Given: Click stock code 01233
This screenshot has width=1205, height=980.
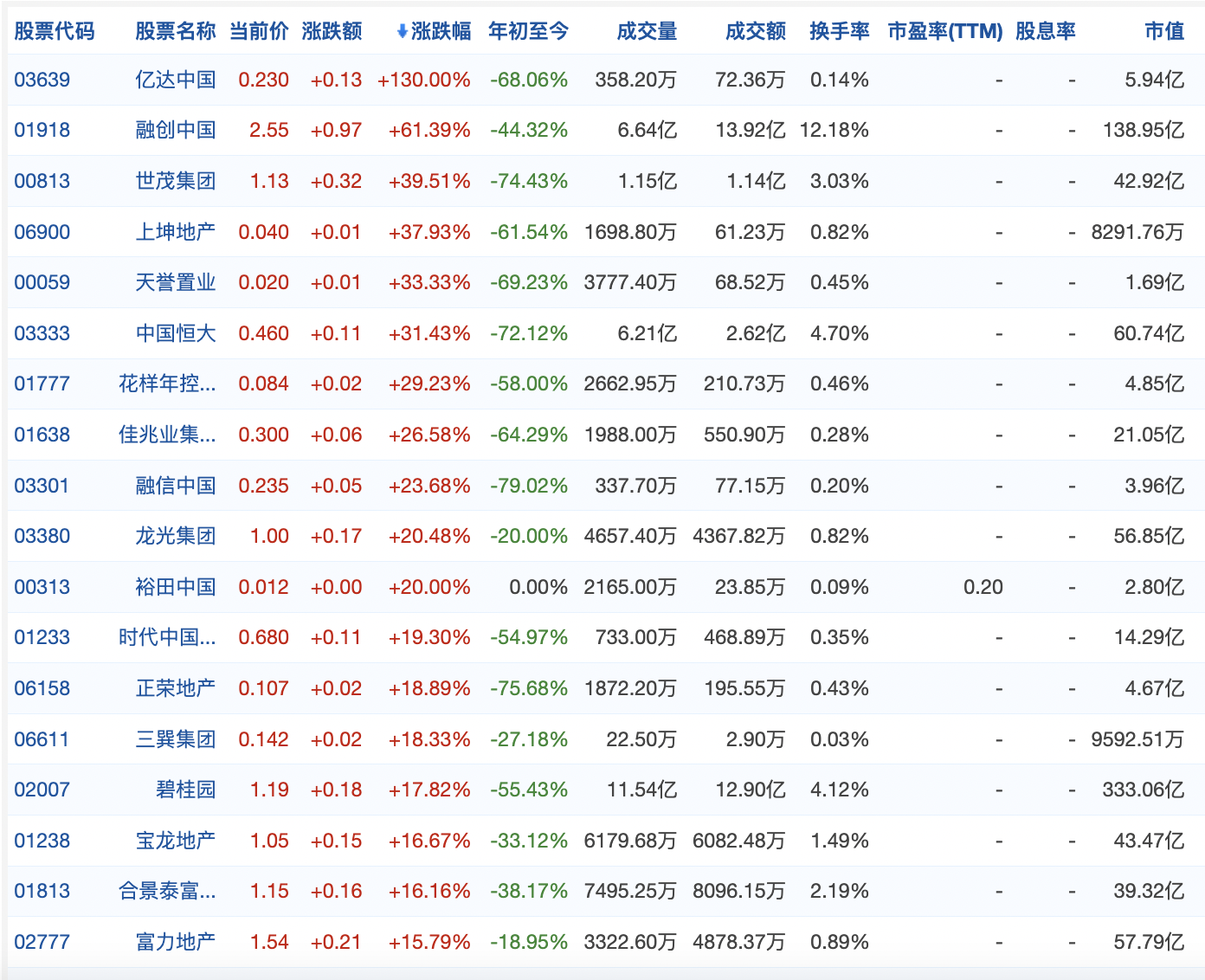Looking at the screenshot, I should pos(42,637).
